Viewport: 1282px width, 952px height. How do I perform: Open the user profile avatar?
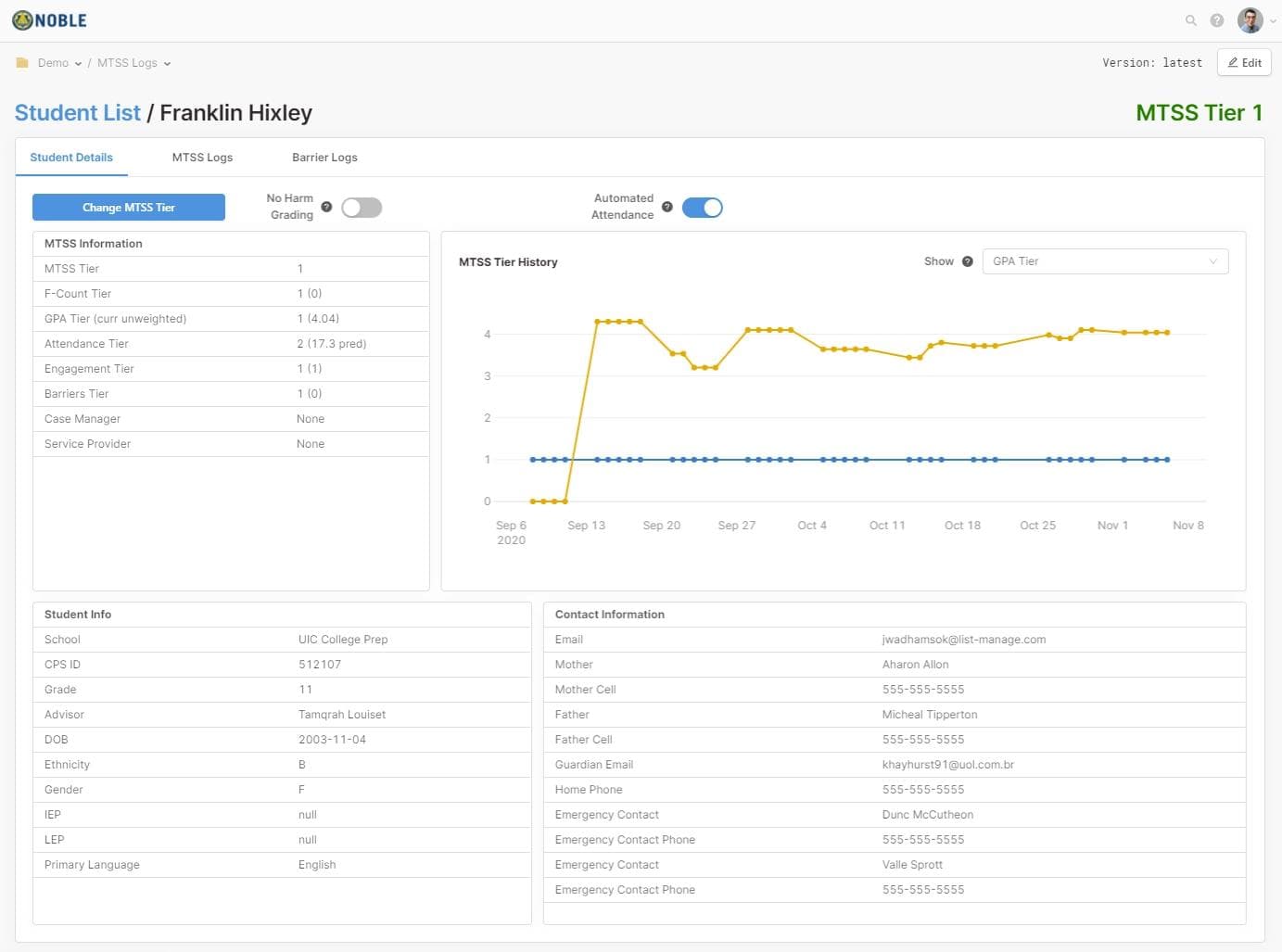coord(1250,20)
